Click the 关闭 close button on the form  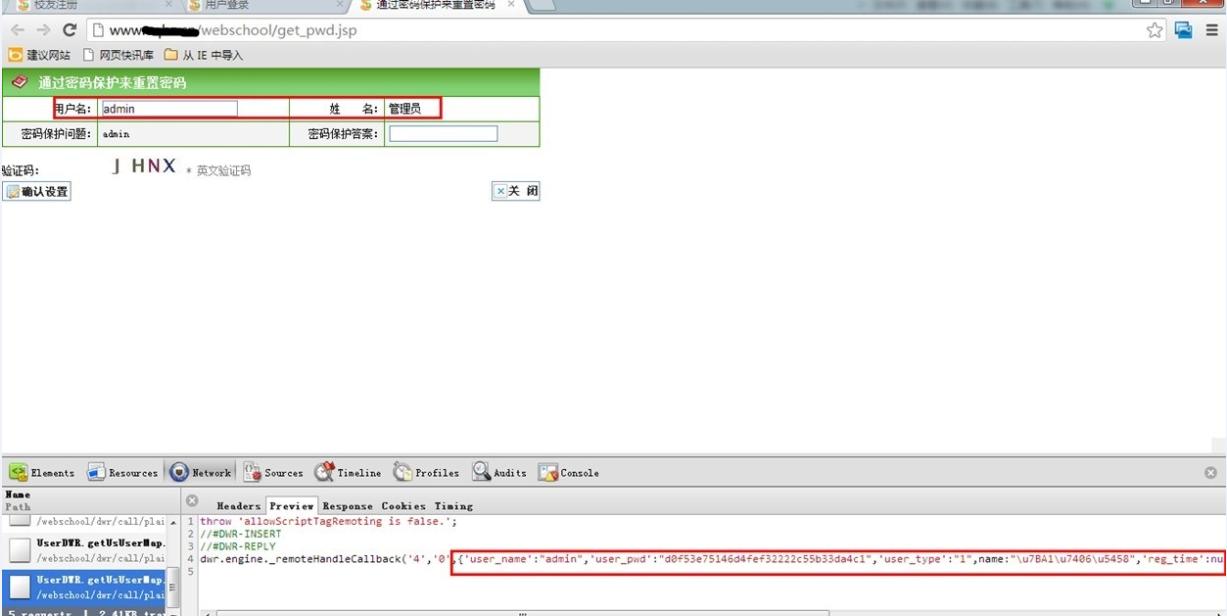tap(516, 191)
